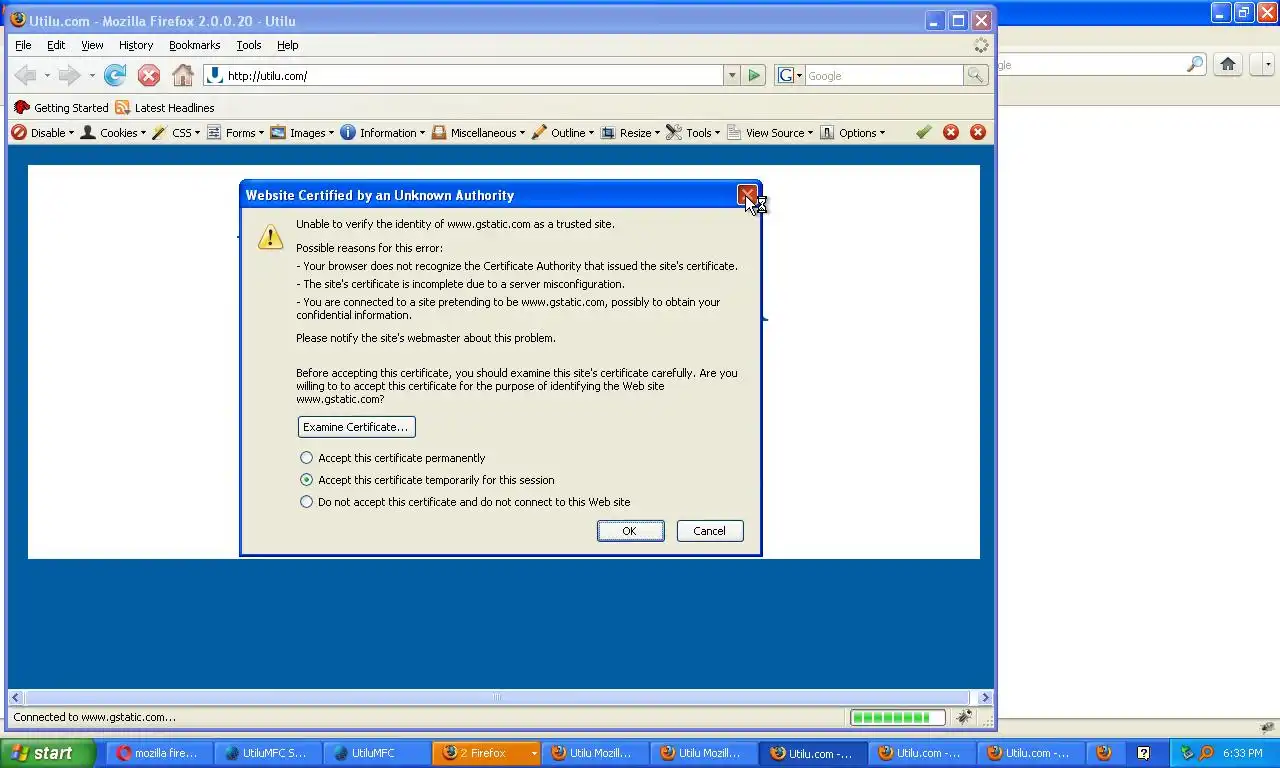This screenshot has height=768, width=1280.
Task: Click the Getting Started bookmark
Action: click(61, 108)
